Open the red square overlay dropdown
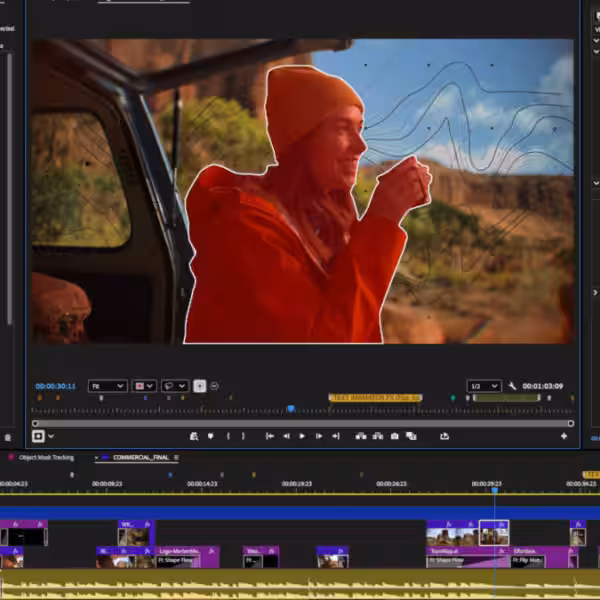This screenshot has height=600, width=600. (x=144, y=386)
